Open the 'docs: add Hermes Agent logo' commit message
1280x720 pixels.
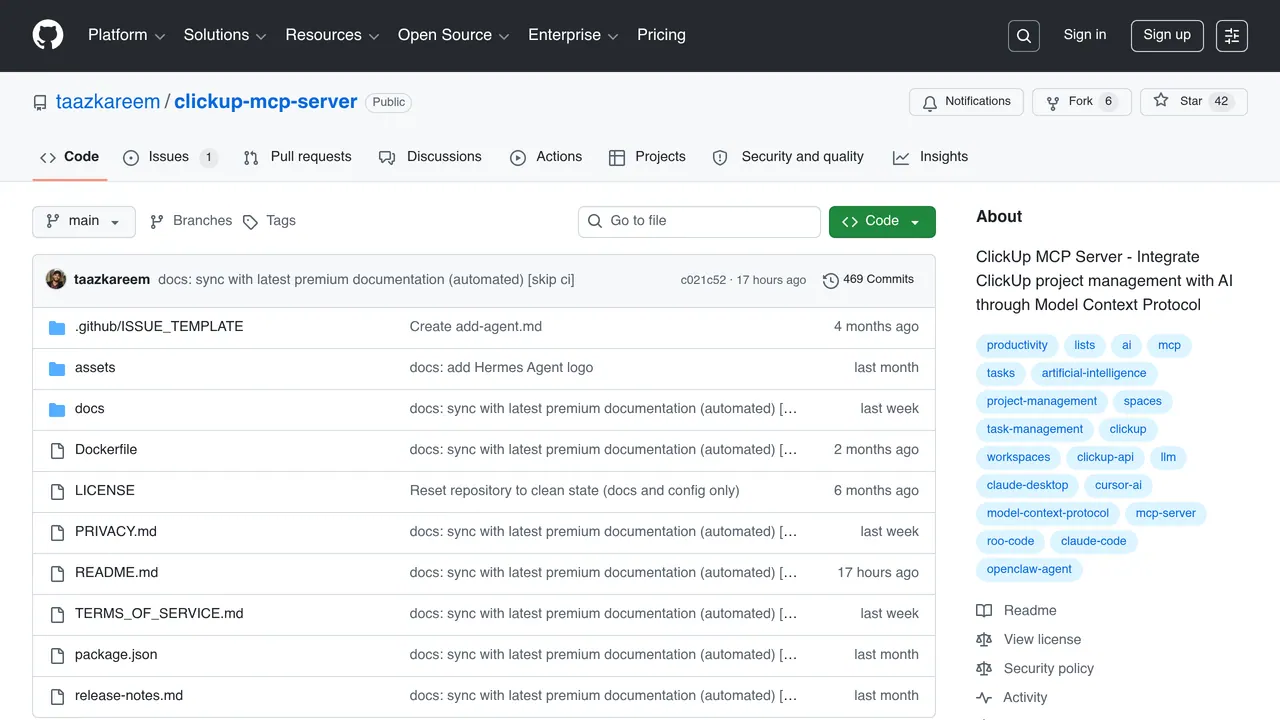(501, 368)
